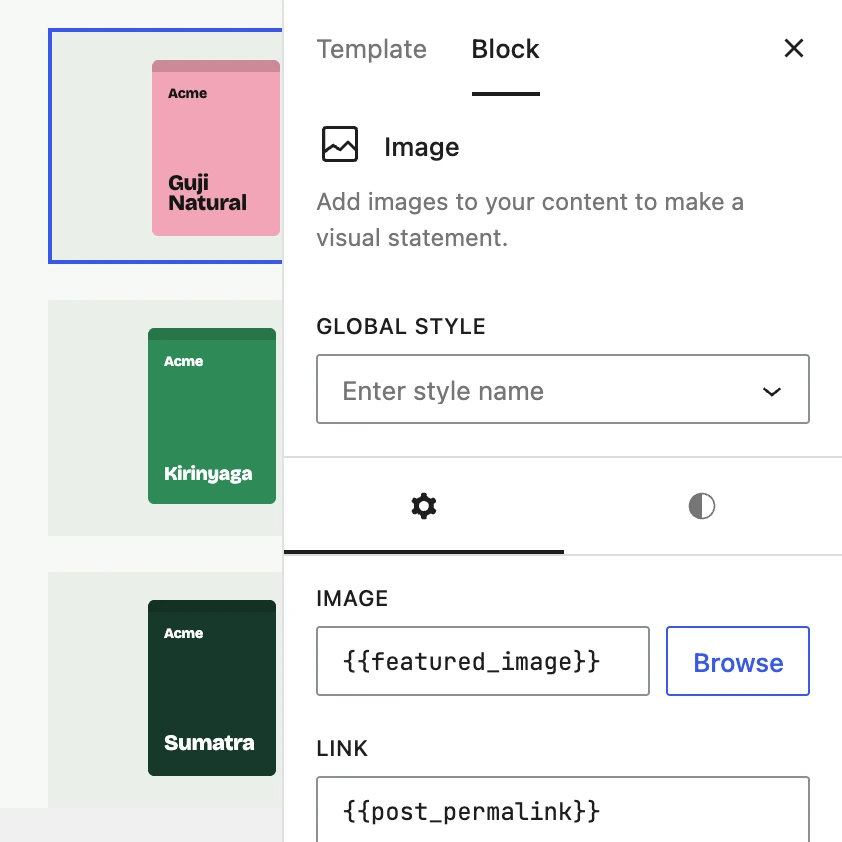Viewport: 842px width, 842px height.
Task: Click the LINK section label
Action: coord(342,748)
